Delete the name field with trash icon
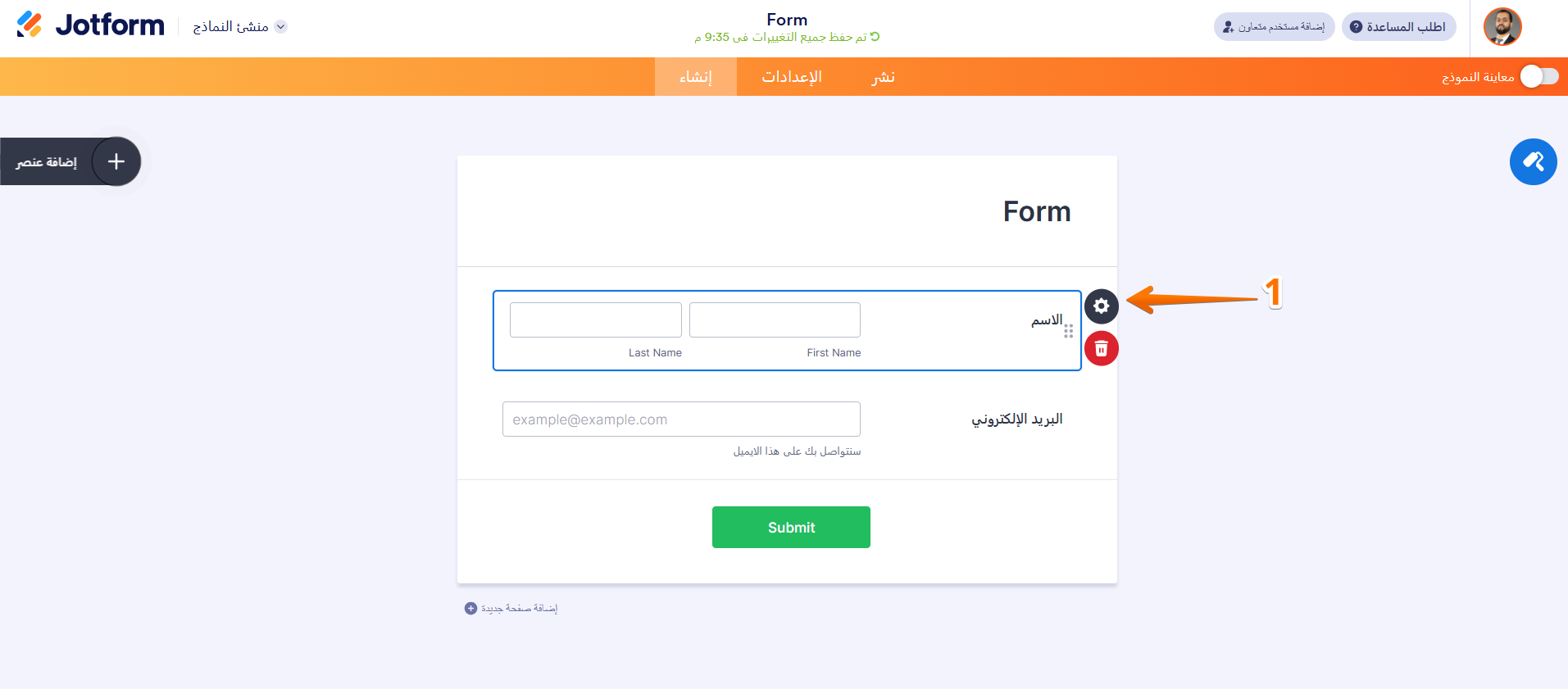Screen dimensions: 1568x689 click(x=1101, y=349)
